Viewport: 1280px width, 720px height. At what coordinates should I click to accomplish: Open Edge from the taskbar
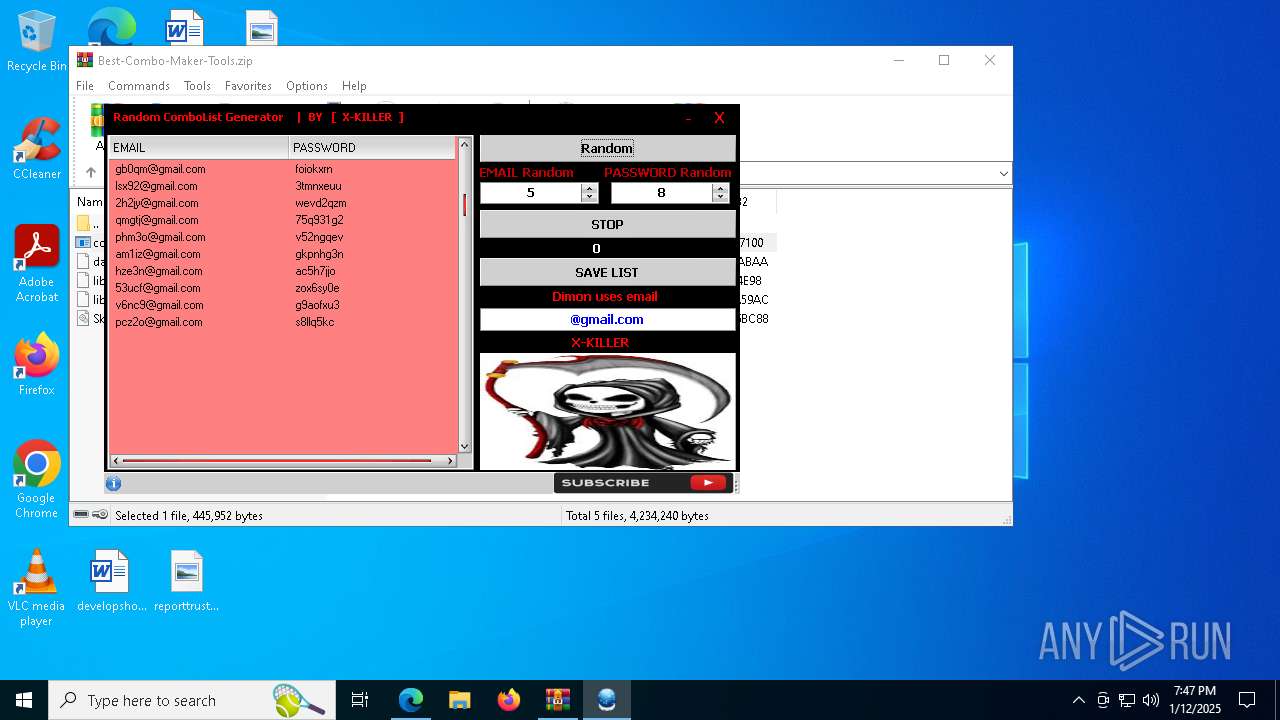pyautogui.click(x=410, y=700)
